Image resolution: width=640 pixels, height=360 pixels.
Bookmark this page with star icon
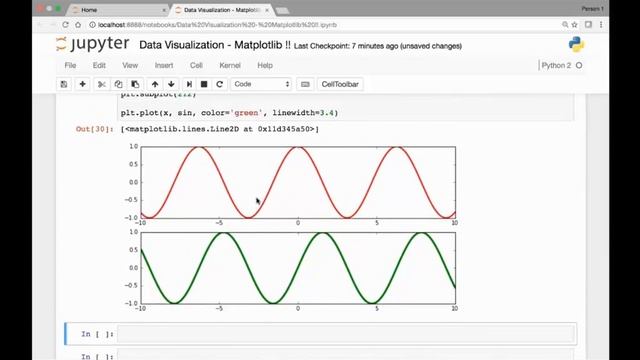(575, 25)
